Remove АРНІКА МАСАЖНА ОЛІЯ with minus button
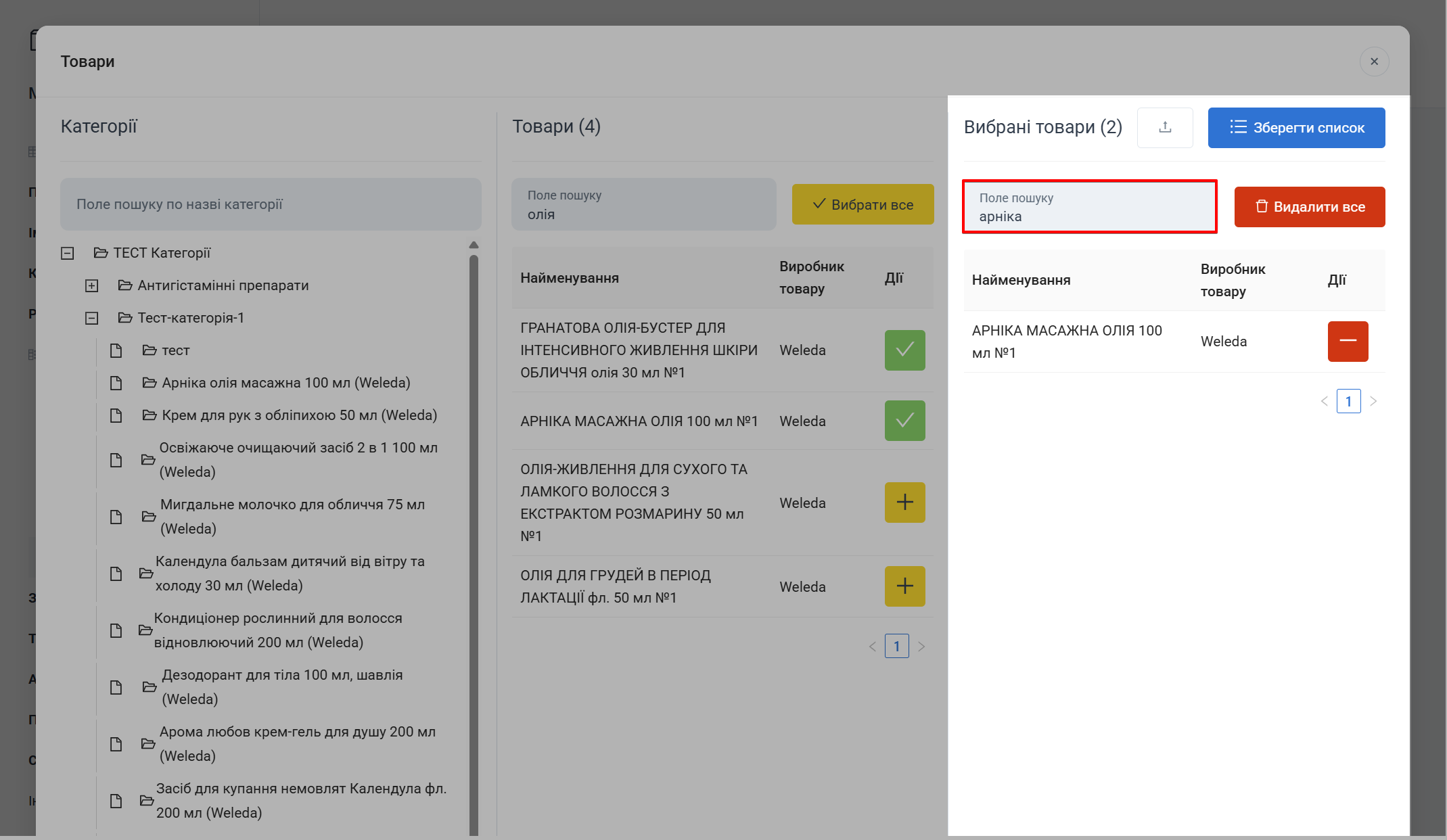Screen dimensions: 1447x840 [x=1347, y=342]
